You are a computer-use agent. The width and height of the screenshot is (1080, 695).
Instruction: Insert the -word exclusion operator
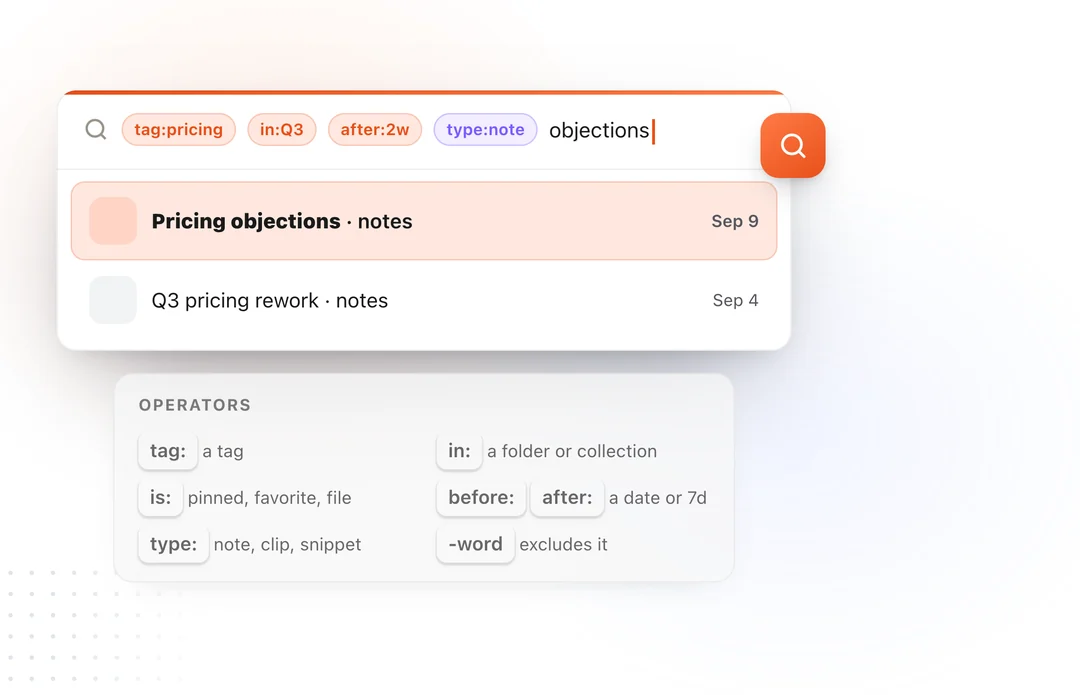point(475,544)
